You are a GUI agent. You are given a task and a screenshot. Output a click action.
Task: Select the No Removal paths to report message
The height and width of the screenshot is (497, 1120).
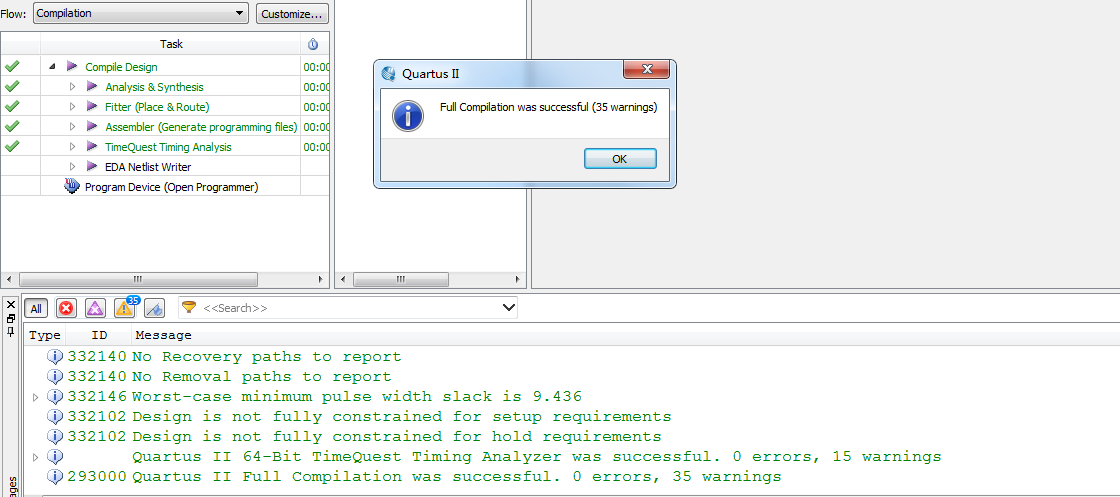coord(261,376)
